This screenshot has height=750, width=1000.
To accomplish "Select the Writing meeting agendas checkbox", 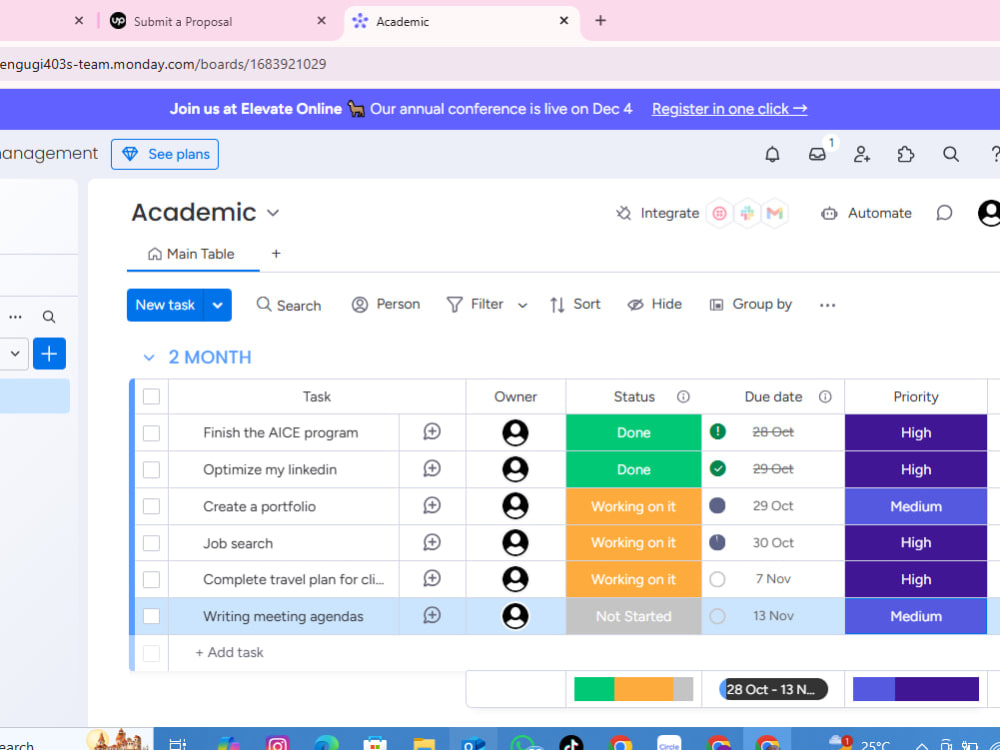I will (x=151, y=616).
